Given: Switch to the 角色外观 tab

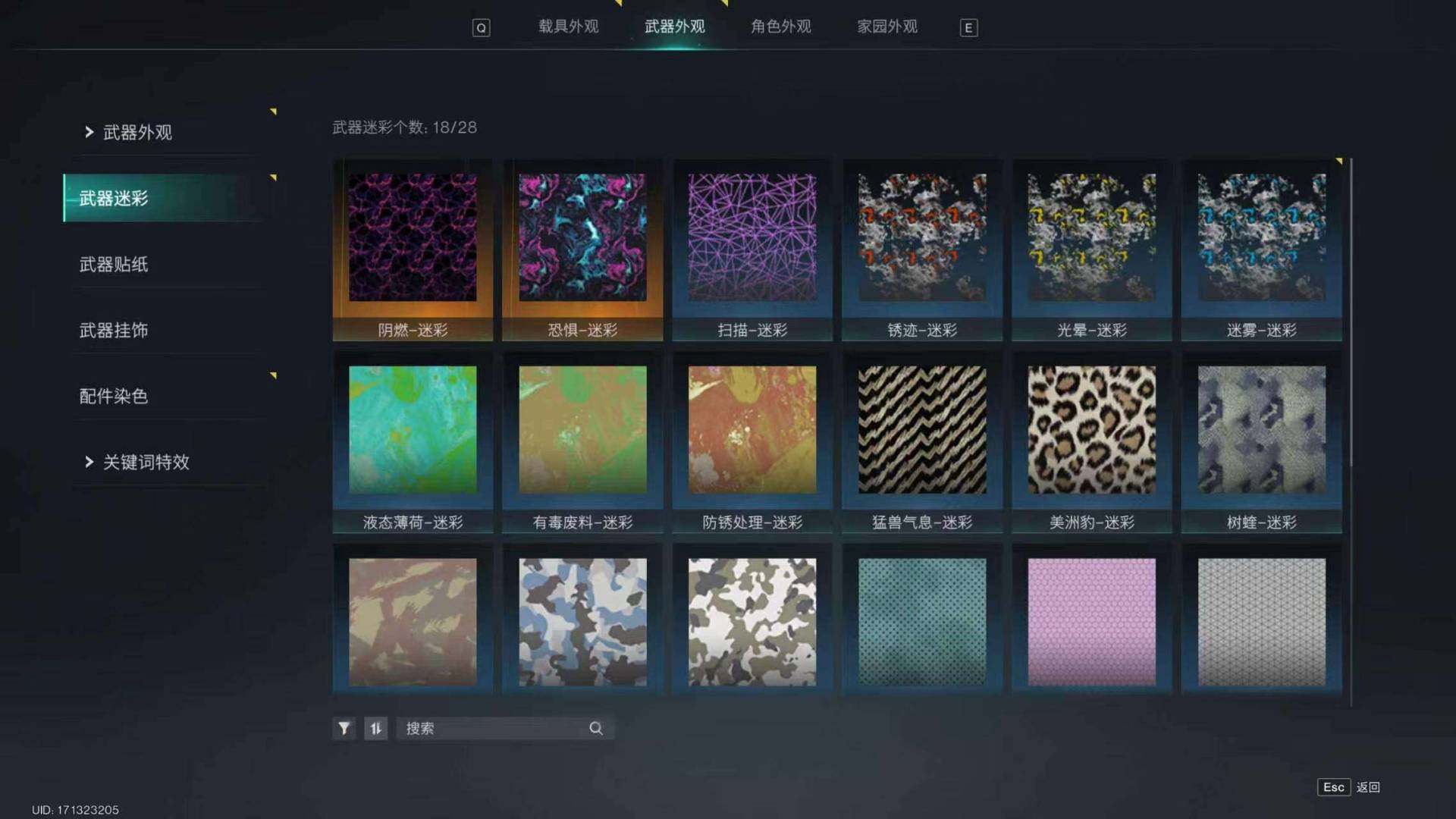Looking at the screenshot, I should tap(780, 27).
